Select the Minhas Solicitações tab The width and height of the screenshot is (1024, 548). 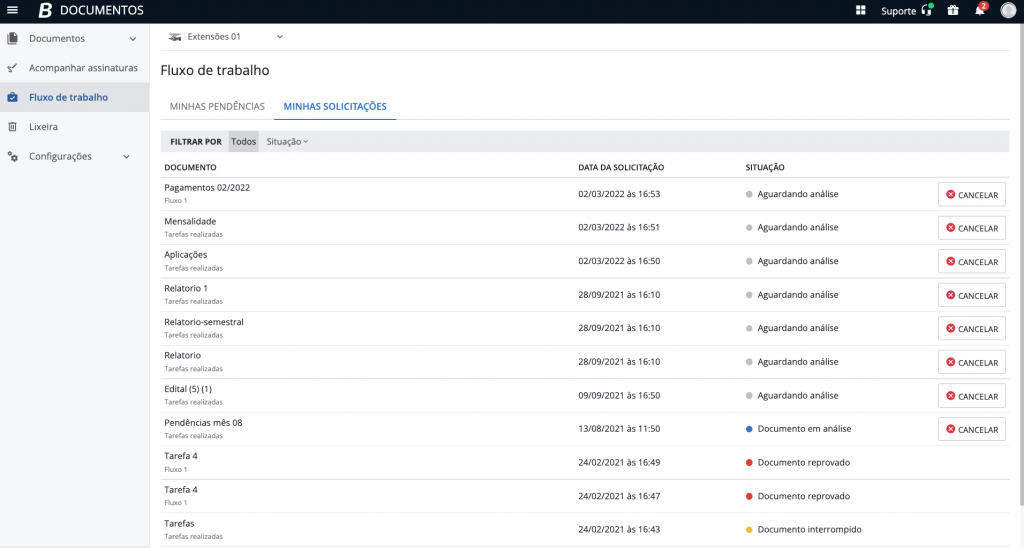335,106
